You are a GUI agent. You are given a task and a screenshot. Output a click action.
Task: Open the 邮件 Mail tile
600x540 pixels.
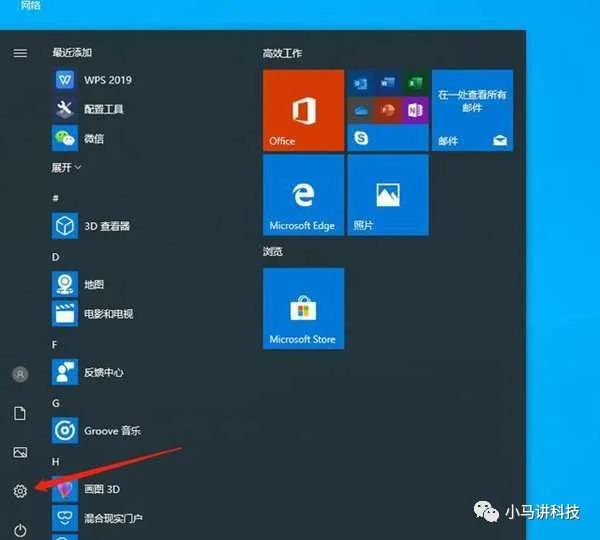pyautogui.click(x=473, y=110)
